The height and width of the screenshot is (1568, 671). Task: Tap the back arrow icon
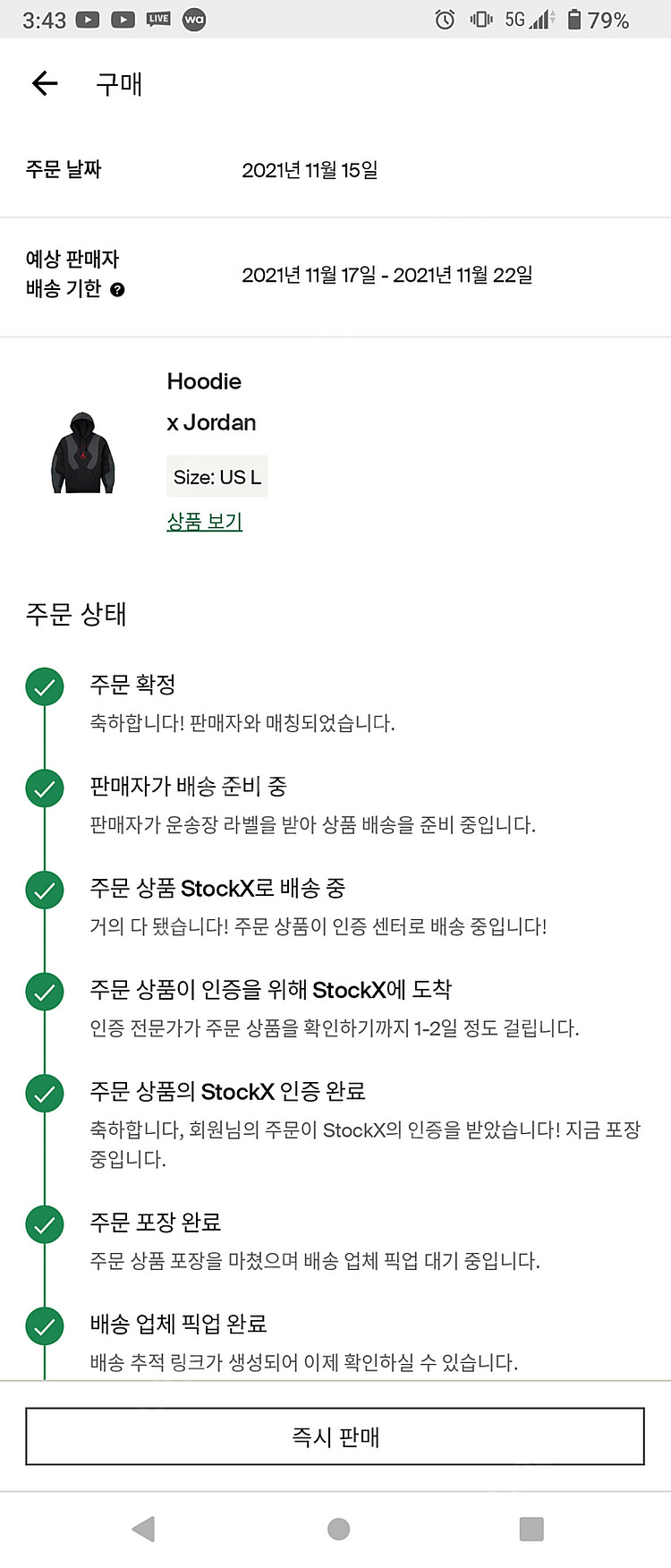pyautogui.click(x=45, y=83)
